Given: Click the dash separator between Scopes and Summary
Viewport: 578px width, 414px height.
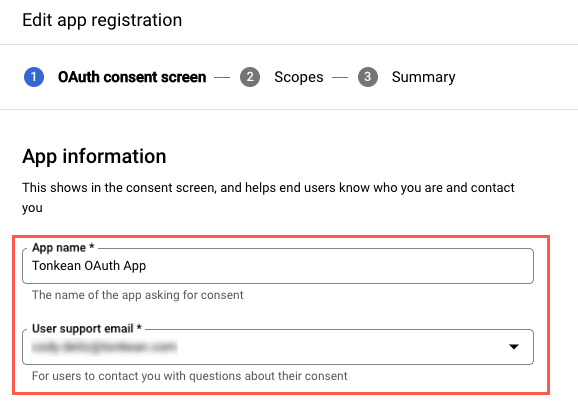Looking at the screenshot, I should [340, 77].
